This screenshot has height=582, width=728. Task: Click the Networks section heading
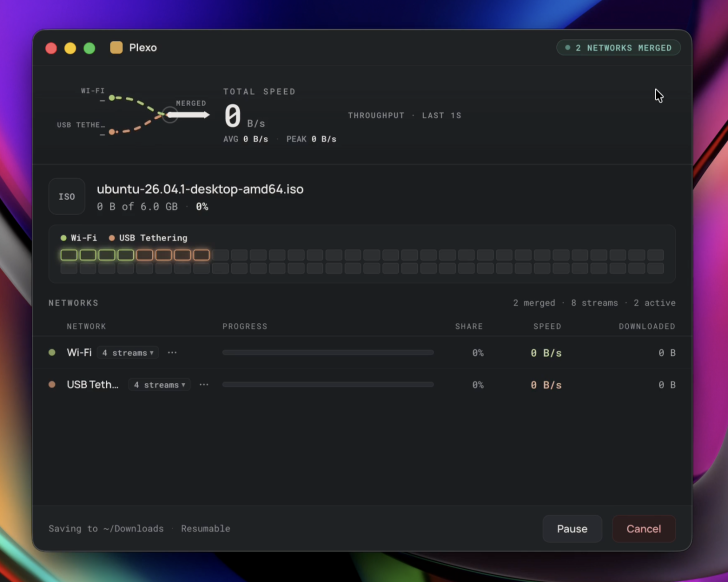[x=73, y=303]
